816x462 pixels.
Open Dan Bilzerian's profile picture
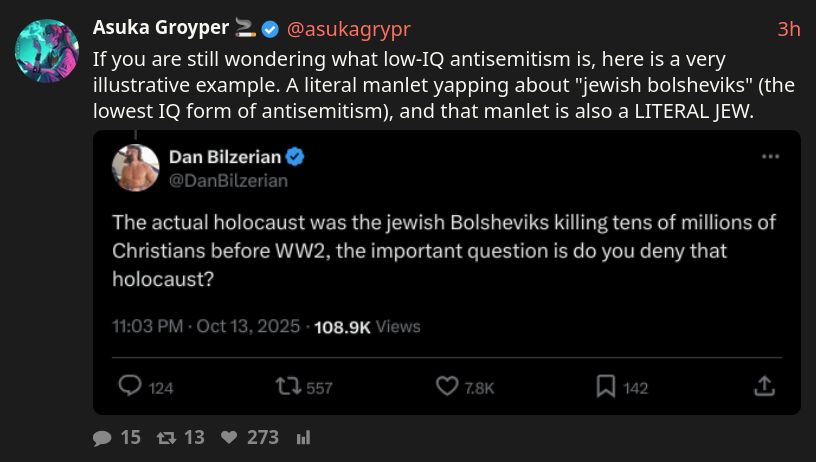point(135,168)
